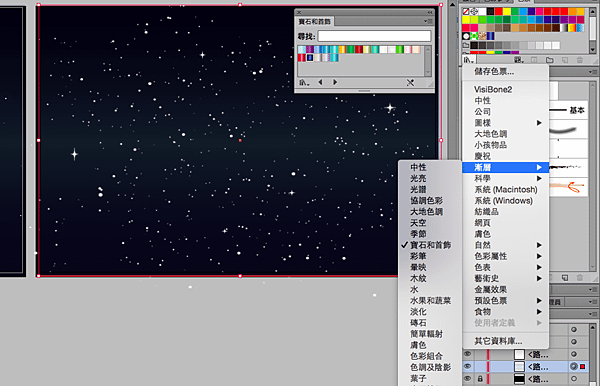
Task: Click the New Color Group folder icon
Action: [x=550, y=60]
